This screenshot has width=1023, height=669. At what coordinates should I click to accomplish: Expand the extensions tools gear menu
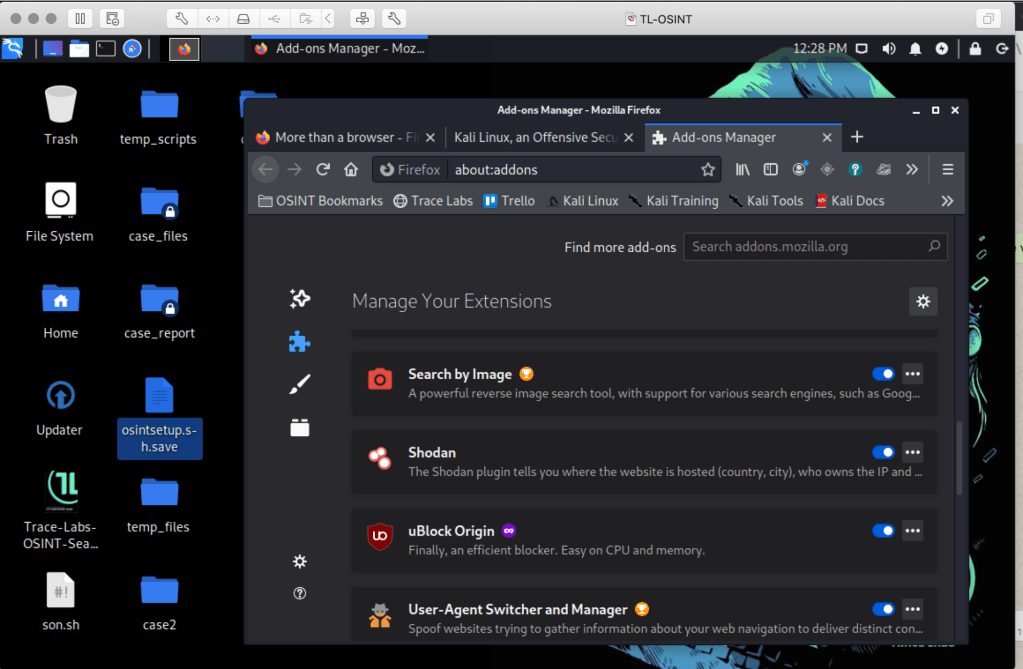coord(922,301)
